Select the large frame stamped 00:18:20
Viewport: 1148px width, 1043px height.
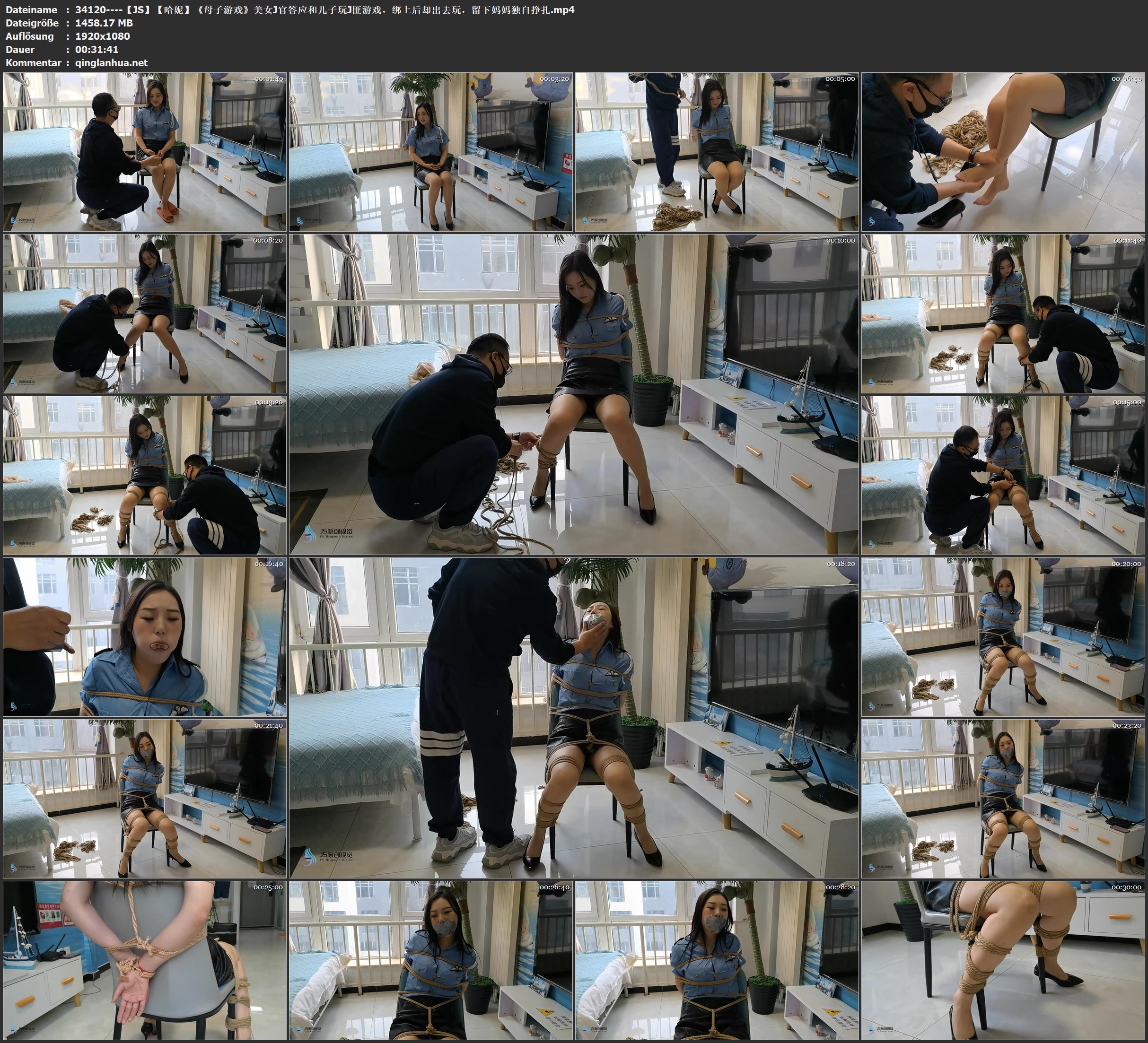click(x=574, y=717)
